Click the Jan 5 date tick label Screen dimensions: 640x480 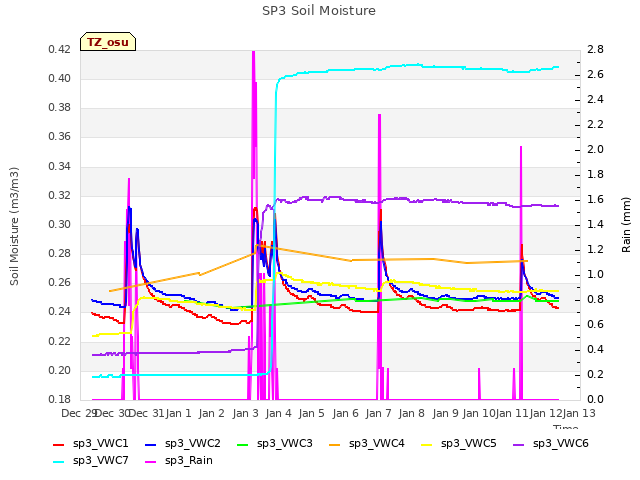(x=311, y=413)
